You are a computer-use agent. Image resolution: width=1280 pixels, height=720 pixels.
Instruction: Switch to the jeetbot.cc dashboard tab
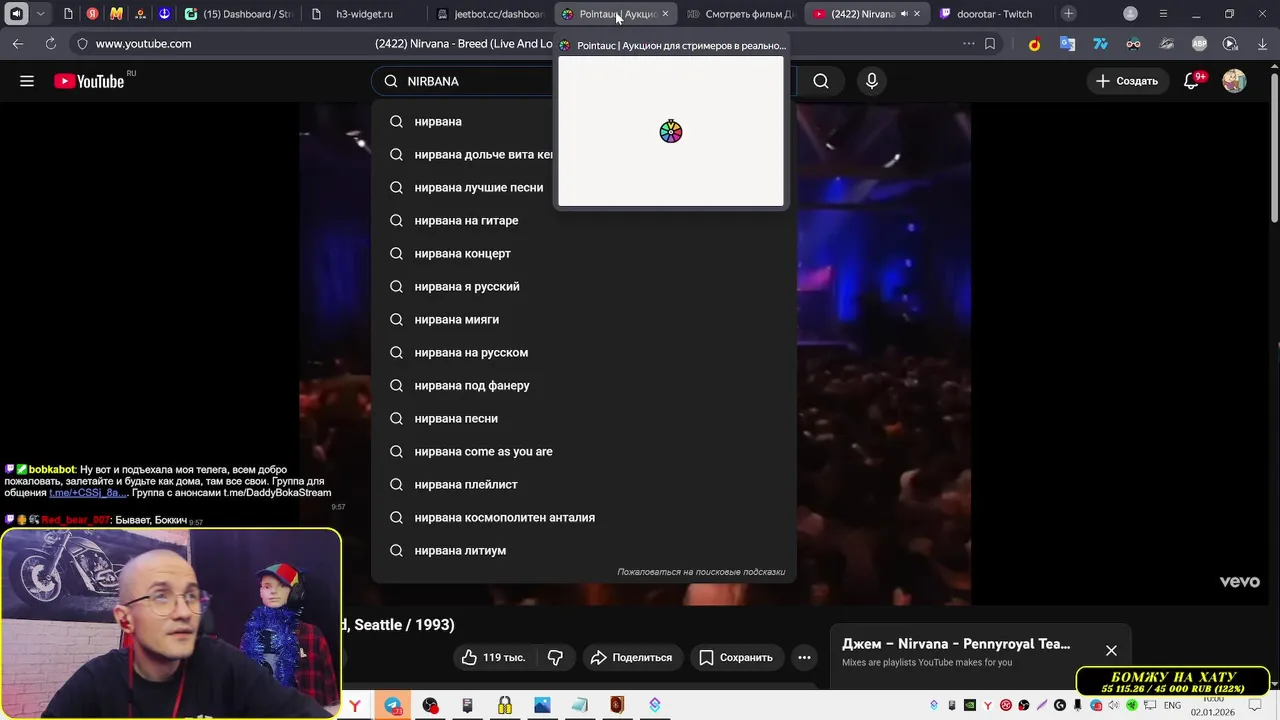tap(490, 14)
